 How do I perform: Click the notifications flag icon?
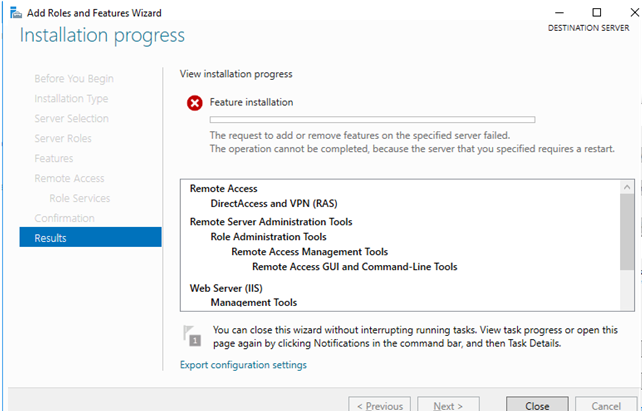coord(190,334)
